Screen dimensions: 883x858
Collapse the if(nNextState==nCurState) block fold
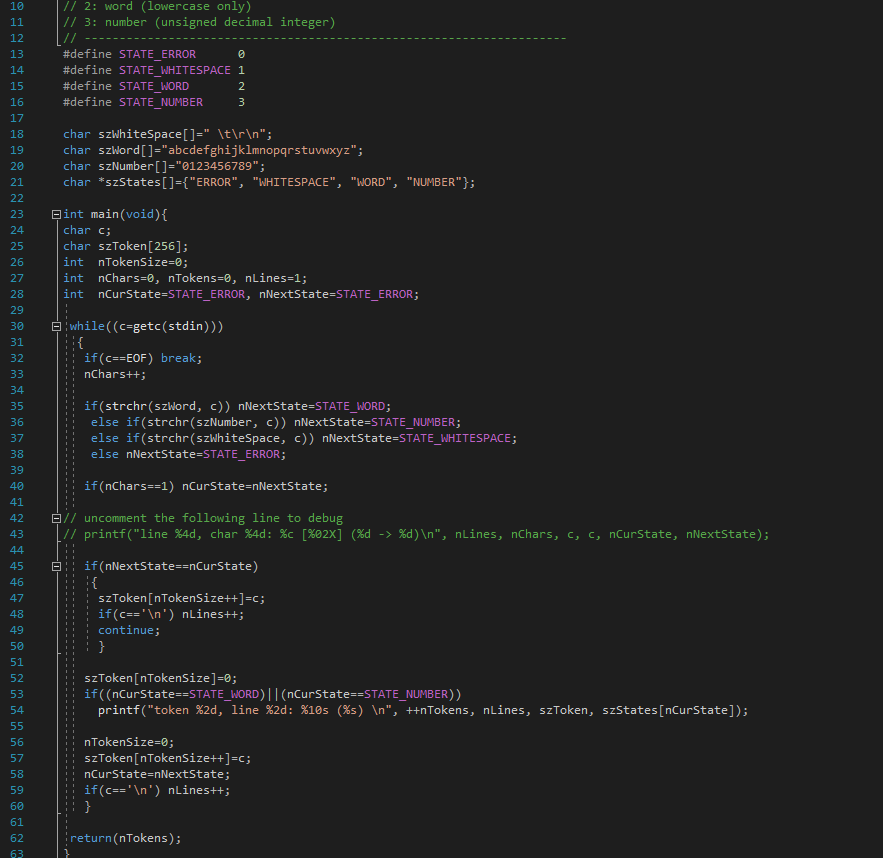[57, 566]
